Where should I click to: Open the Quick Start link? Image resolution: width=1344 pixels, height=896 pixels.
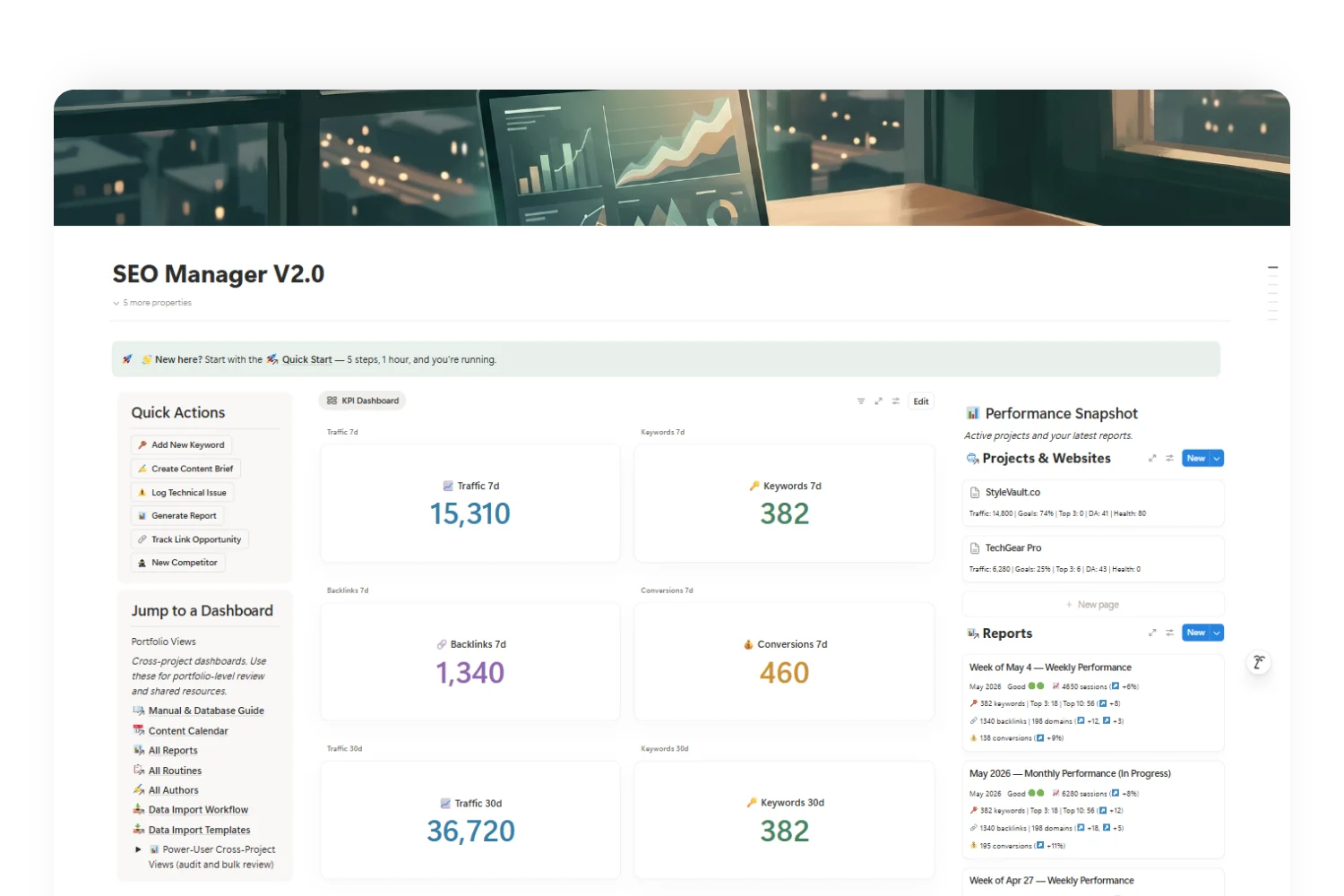coord(307,359)
